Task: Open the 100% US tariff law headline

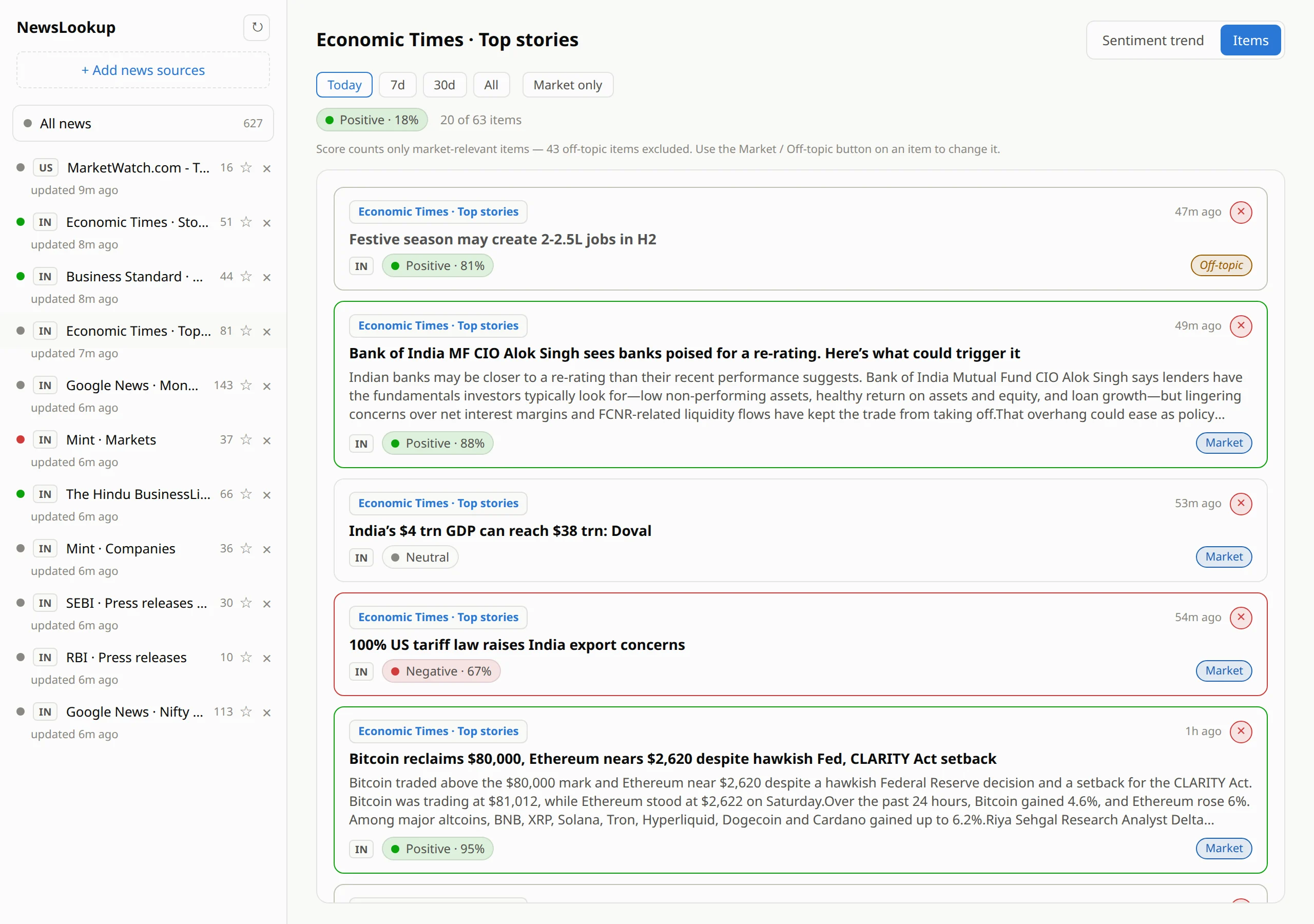Action: (517, 644)
